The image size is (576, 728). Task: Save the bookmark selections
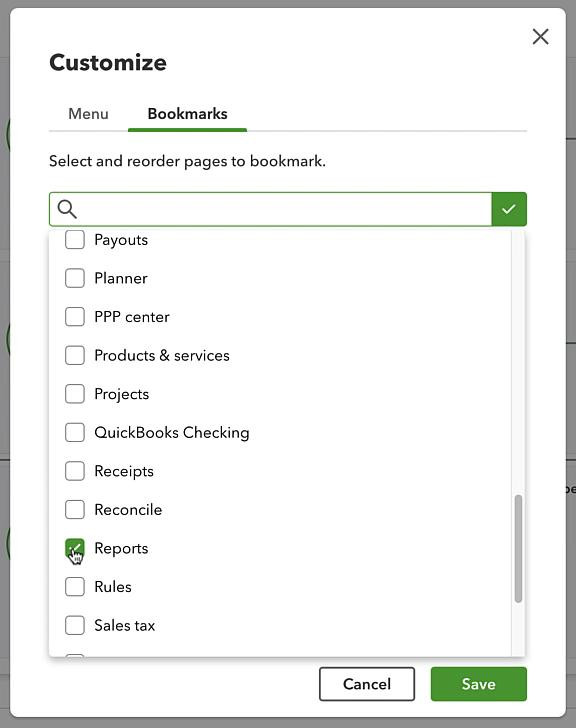pyautogui.click(x=479, y=684)
